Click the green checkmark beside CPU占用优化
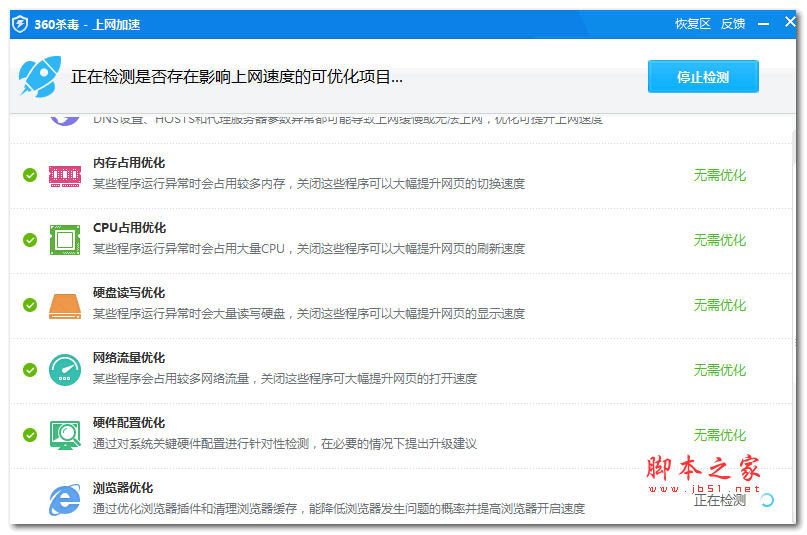This screenshot has height=535, width=807. pyautogui.click(x=30, y=240)
